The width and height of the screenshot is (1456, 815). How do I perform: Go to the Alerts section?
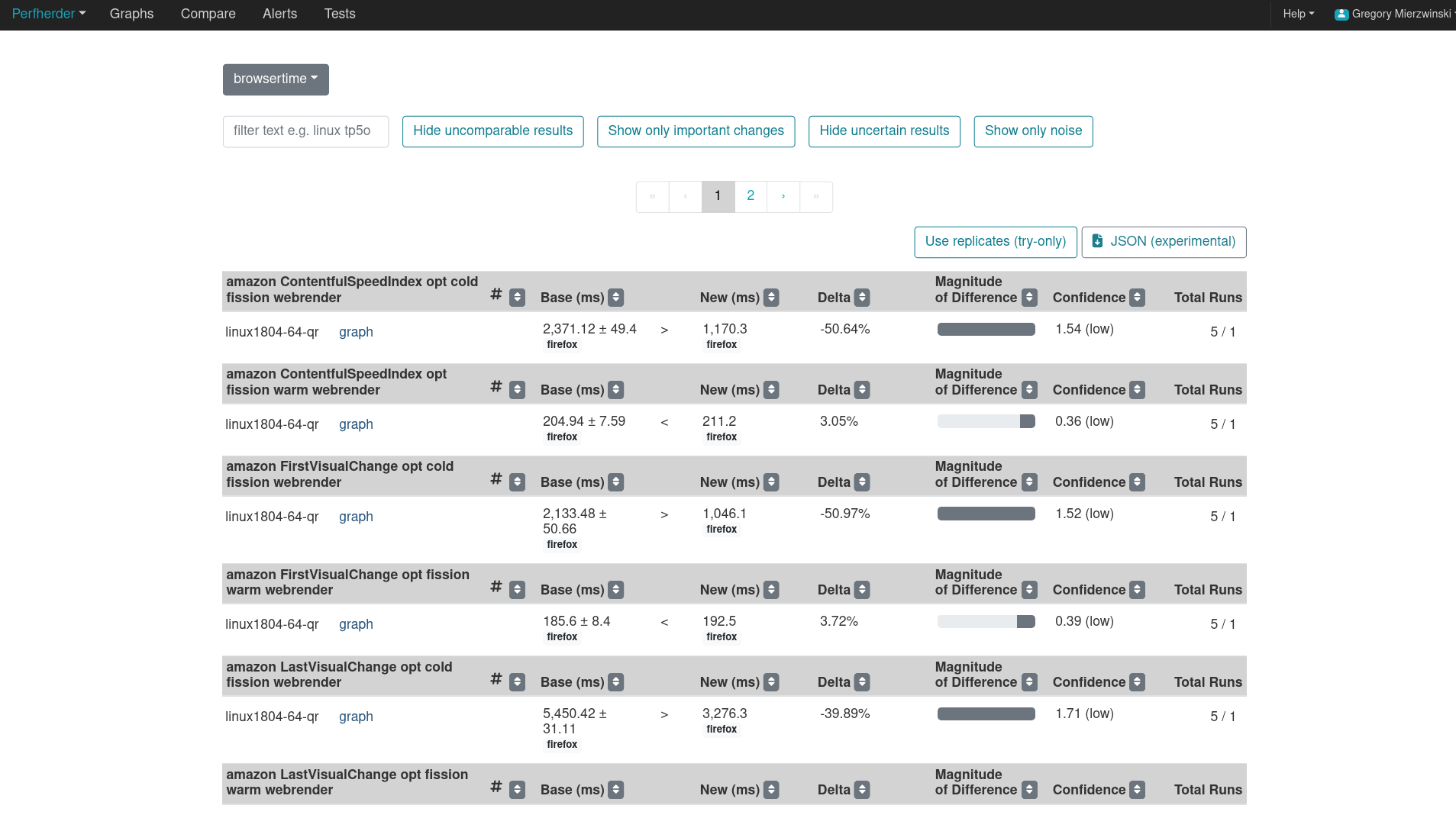tap(279, 14)
